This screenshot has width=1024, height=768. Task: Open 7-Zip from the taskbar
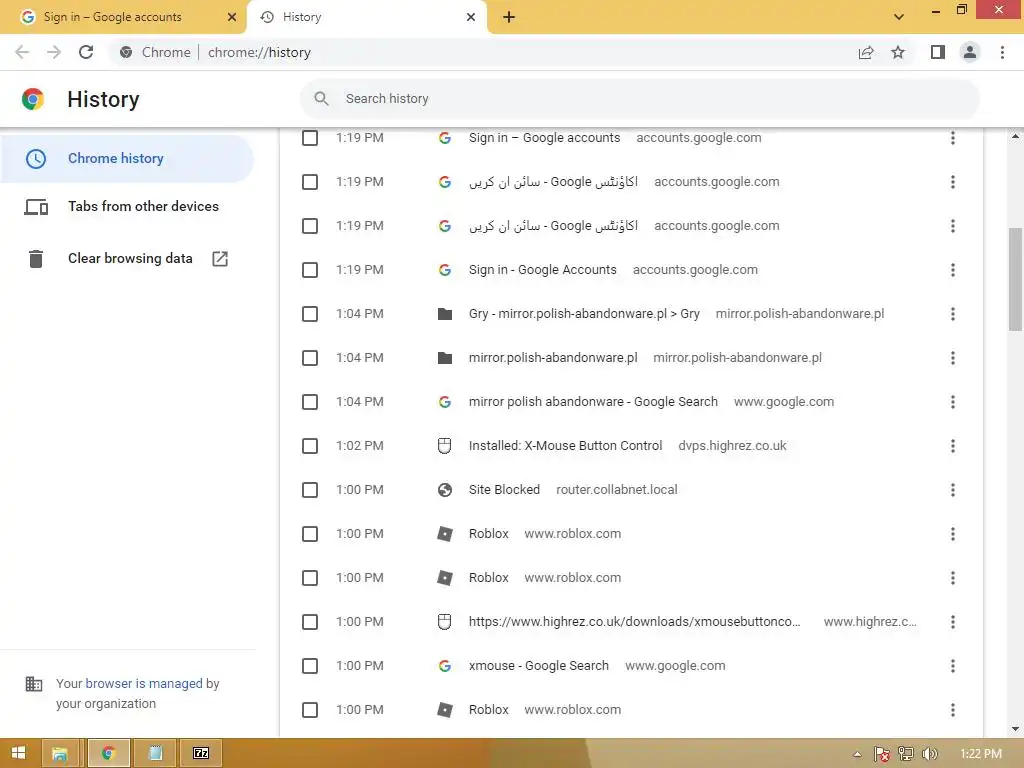201,754
